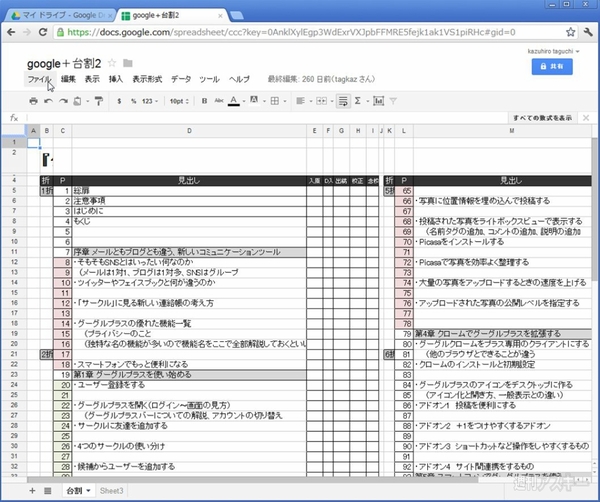Open the 最終編集 revision history link
The height and width of the screenshot is (502, 600).
tap(321, 79)
